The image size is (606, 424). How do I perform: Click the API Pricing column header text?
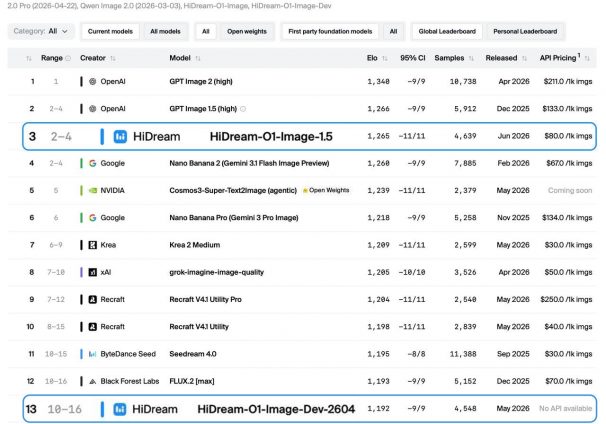click(x=558, y=58)
